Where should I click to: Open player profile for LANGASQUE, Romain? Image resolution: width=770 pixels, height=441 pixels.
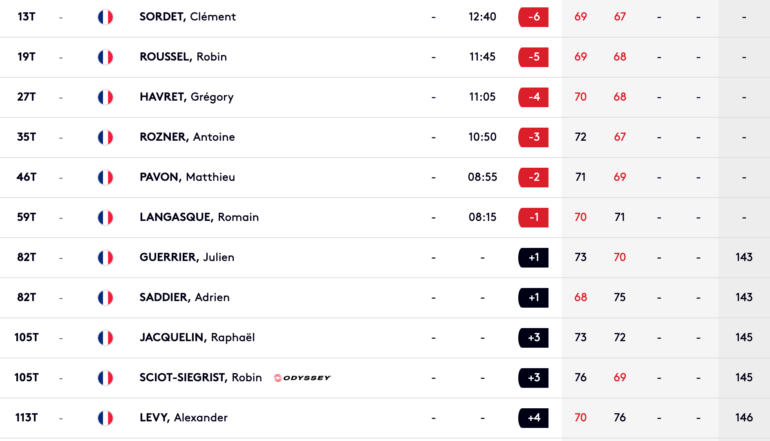[199, 217]
